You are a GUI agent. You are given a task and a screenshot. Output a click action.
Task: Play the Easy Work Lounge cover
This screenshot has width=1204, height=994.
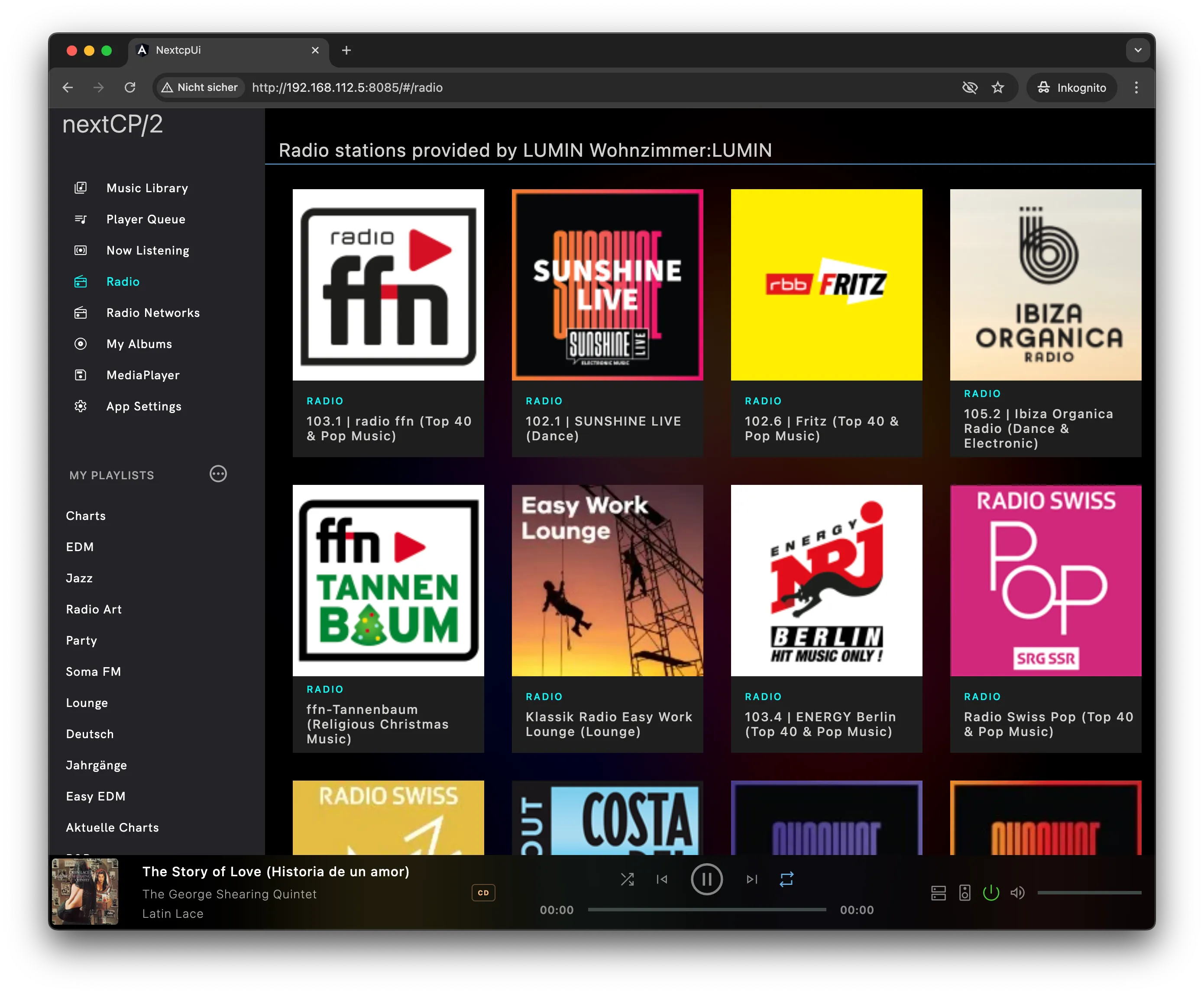[x=607, y=581]
